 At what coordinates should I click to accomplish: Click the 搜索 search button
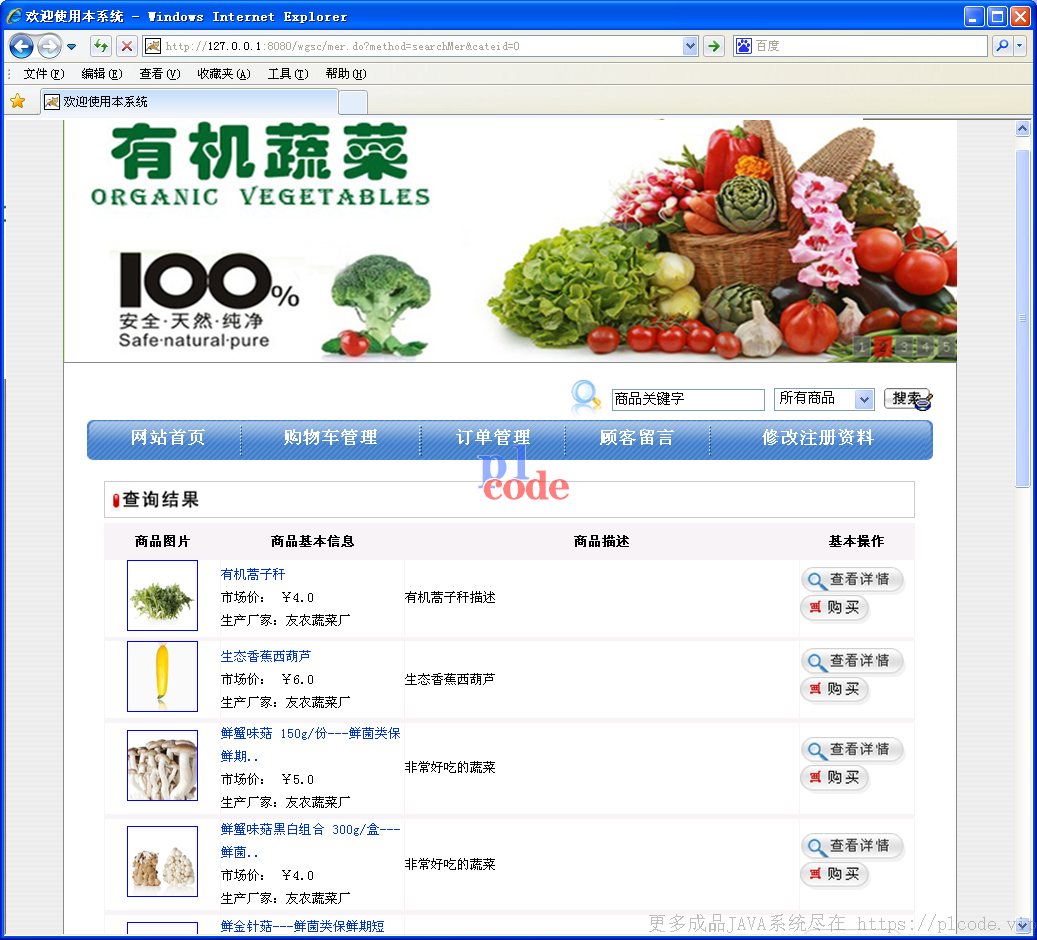point(908,399)
